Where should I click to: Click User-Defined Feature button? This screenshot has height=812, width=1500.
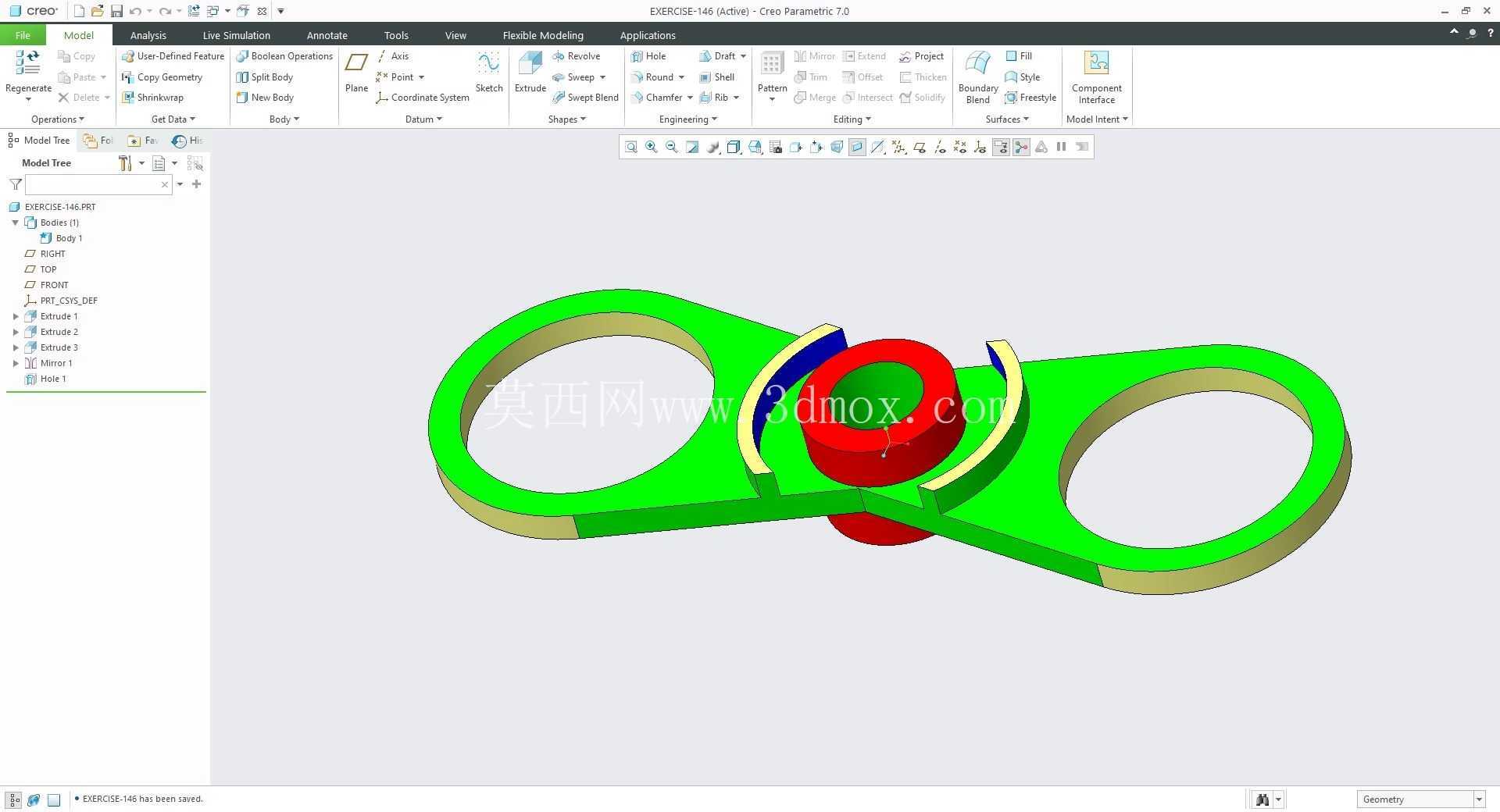[173, 56]
